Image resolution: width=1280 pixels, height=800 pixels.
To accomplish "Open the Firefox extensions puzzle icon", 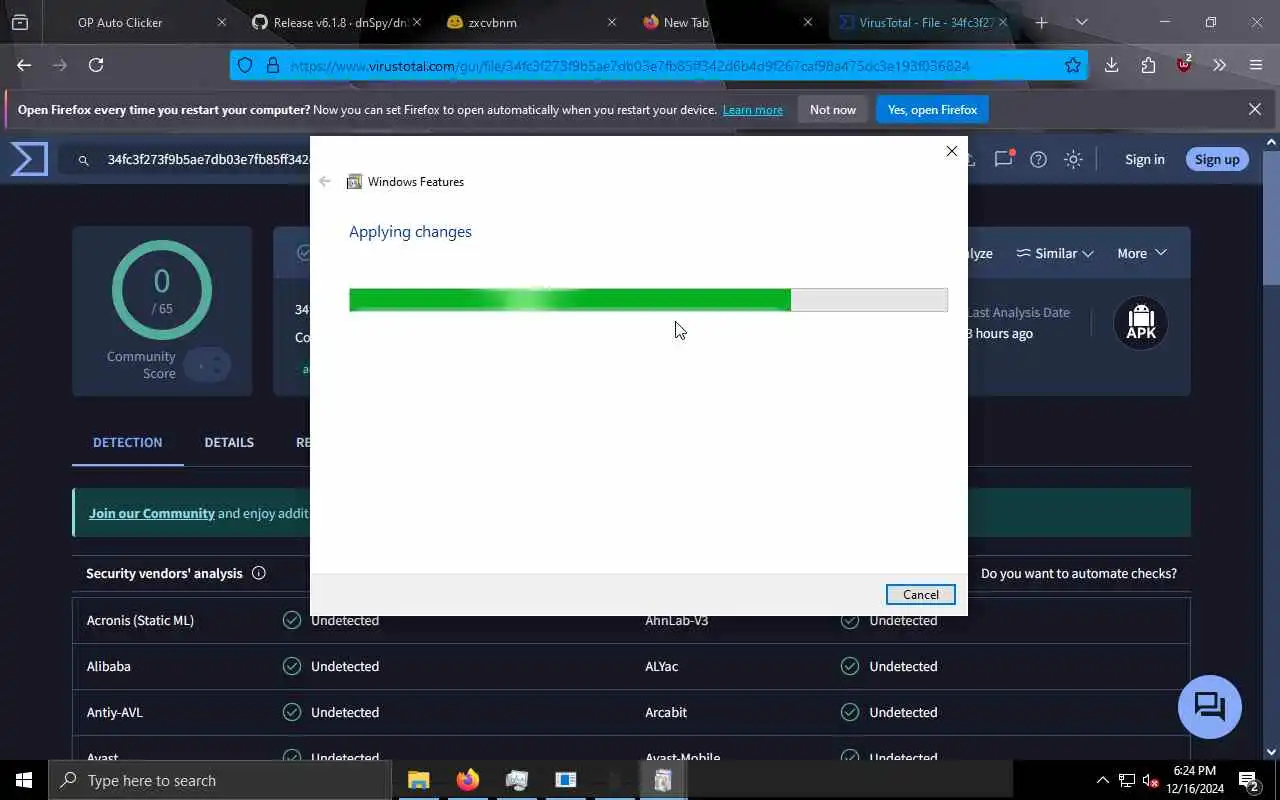I will coord(1148,65).
